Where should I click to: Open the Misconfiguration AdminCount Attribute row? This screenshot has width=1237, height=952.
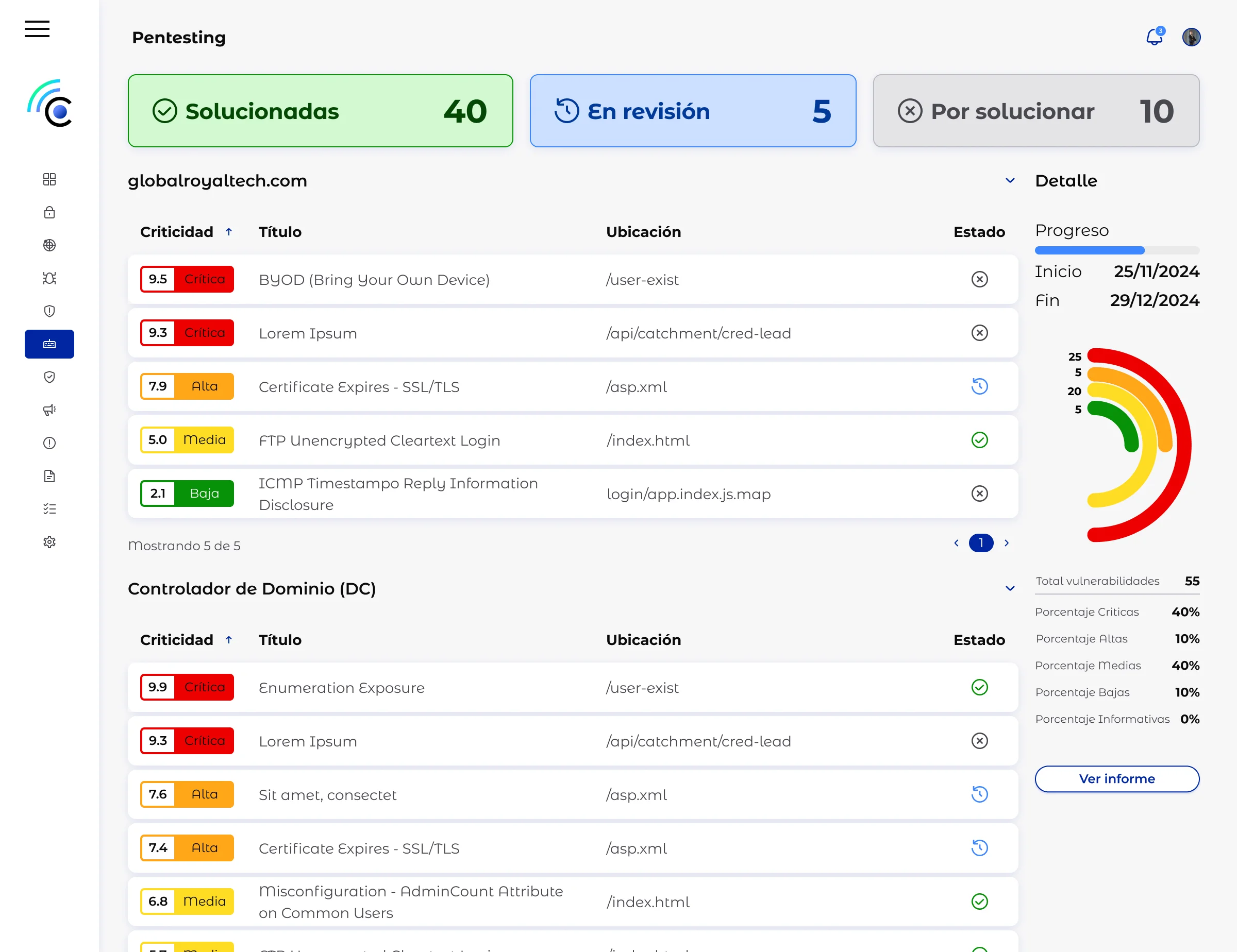[x=573, y=902]
